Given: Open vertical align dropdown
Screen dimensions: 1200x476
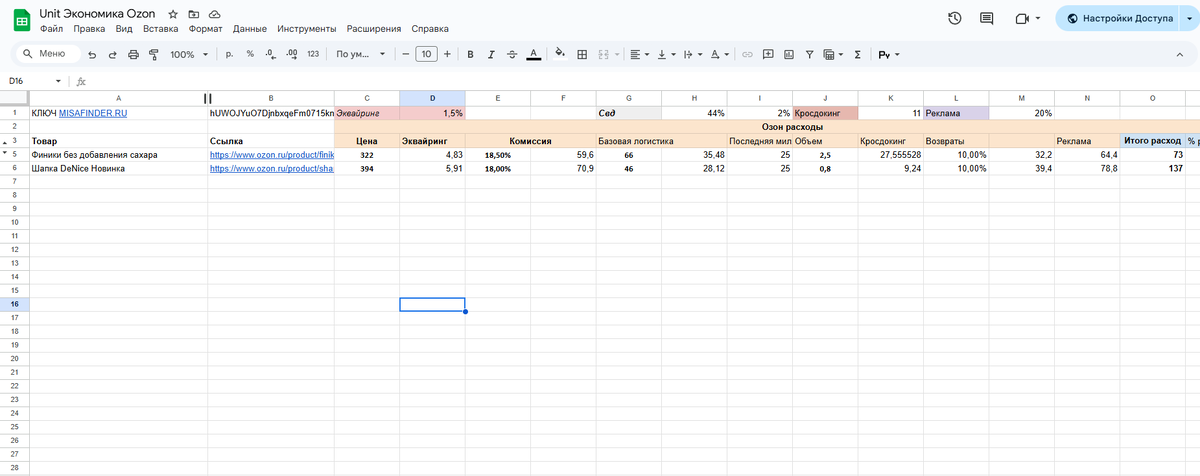Looking at the screenshot, I should 666,54.
